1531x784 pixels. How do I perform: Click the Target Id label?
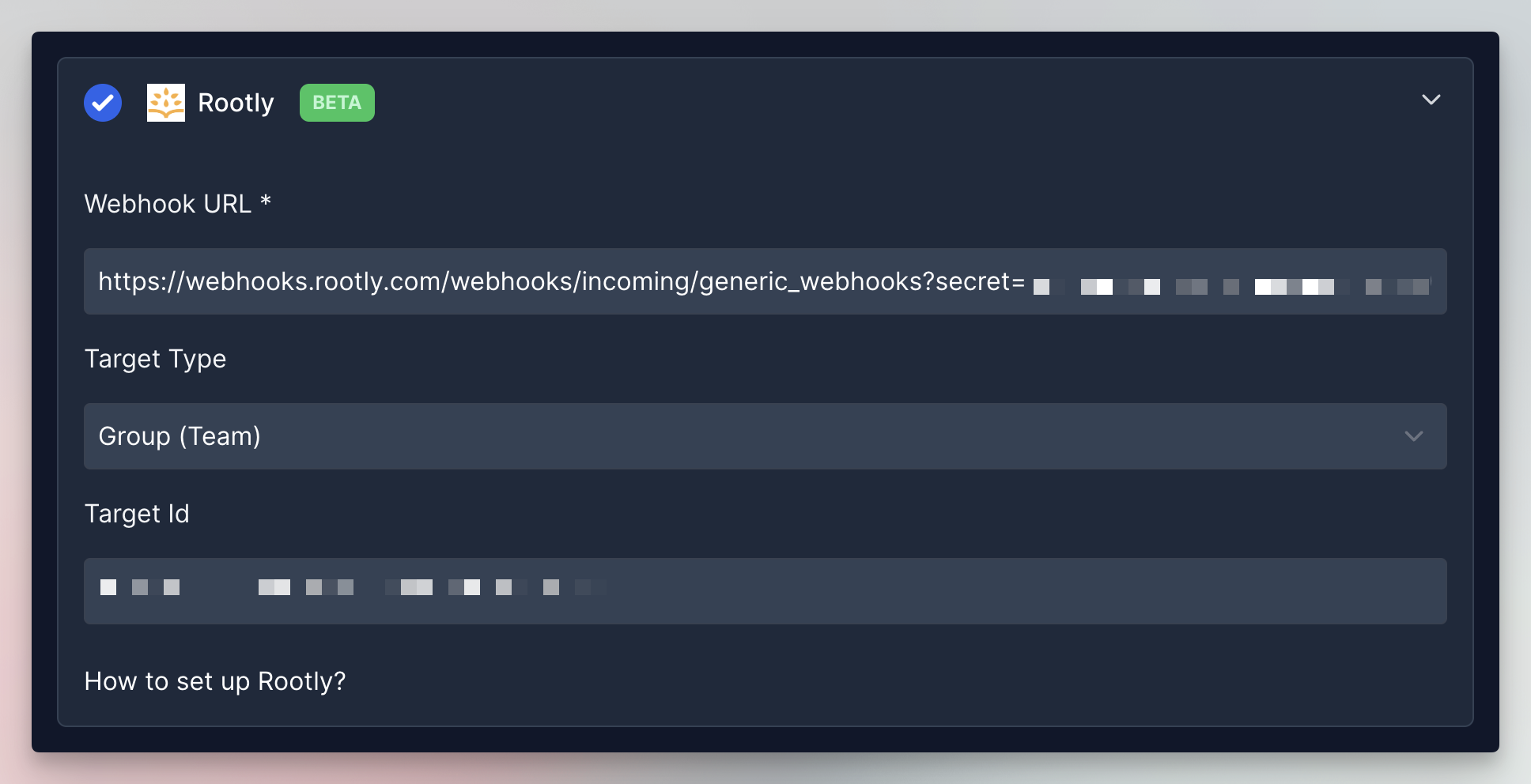point(137,514)
